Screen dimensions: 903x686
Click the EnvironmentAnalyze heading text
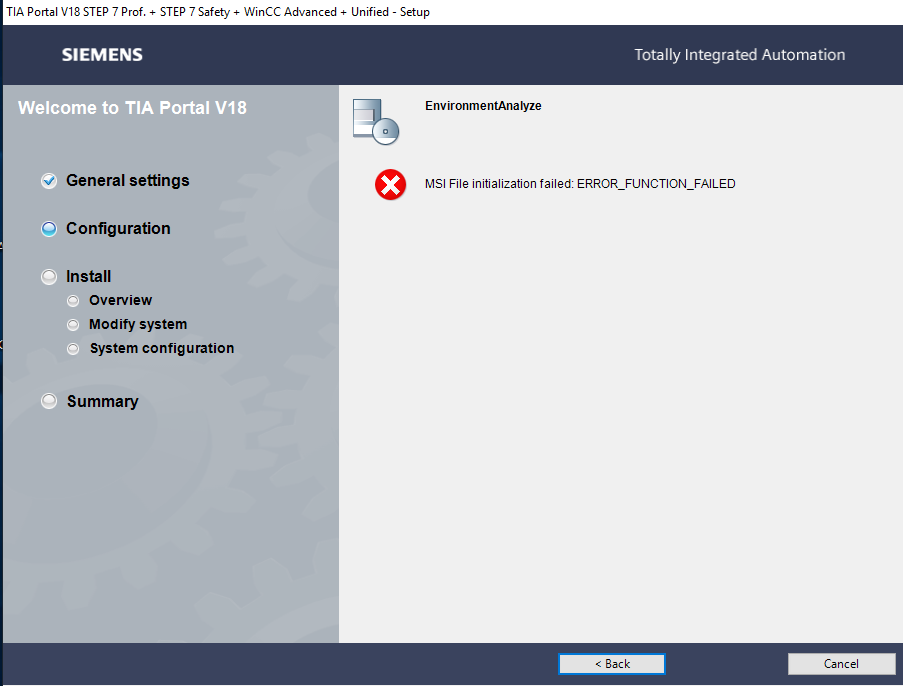[x=483, y=106]
